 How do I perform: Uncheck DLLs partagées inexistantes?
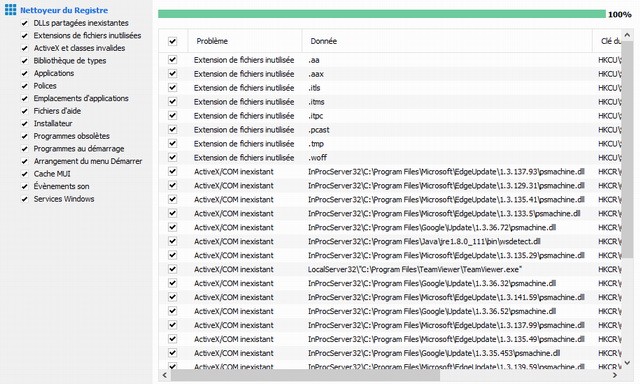pyautogui.click(x=24, y=23)
